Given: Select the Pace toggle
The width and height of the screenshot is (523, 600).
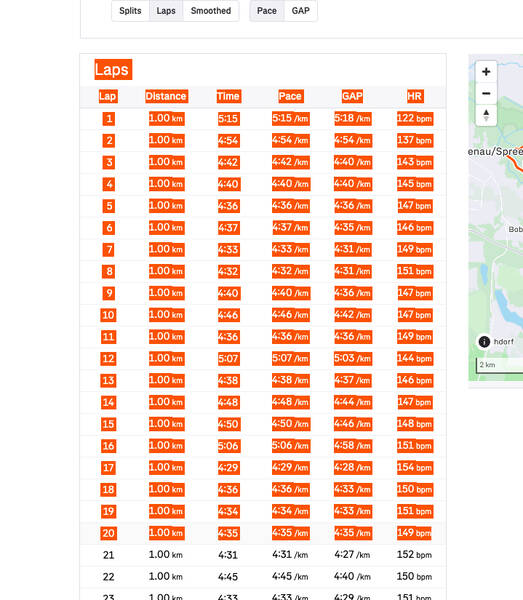Looking at the screenshot, I should click(267, 11).
